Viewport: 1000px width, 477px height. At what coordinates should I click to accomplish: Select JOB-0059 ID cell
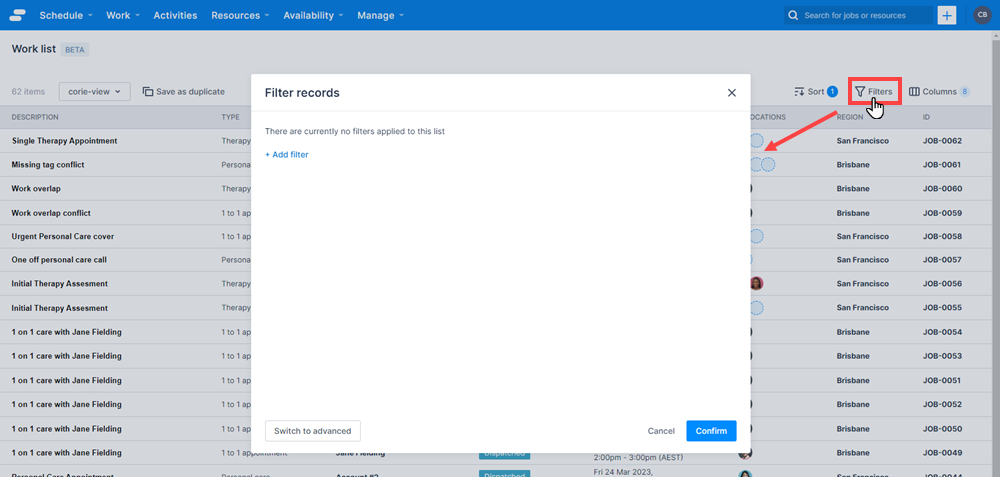point(942,213)
